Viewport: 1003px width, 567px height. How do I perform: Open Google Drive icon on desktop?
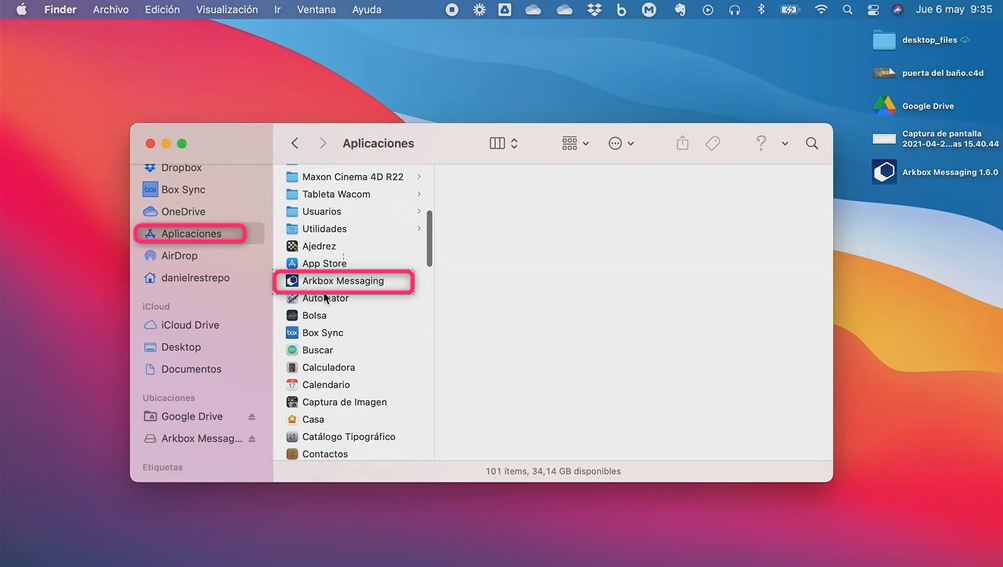pos(884,106)
